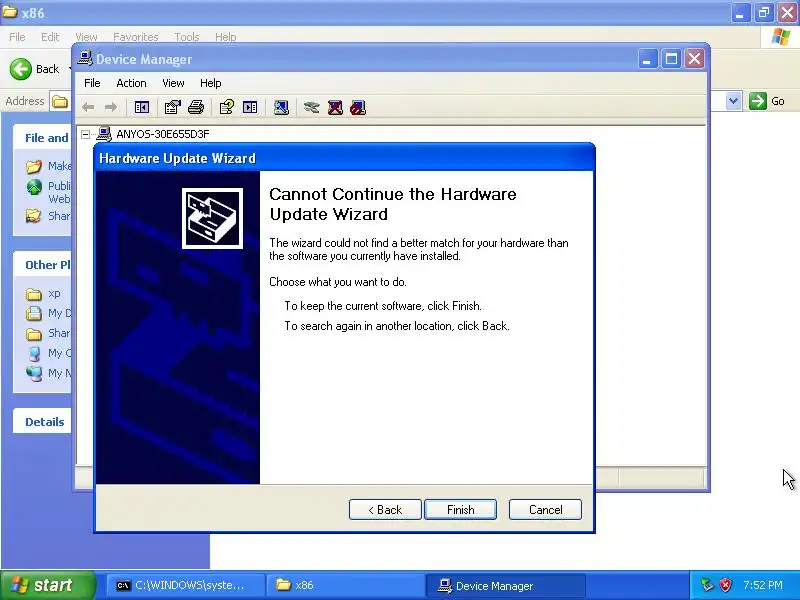Viewport: 800px width, 600px height.
Task: Click the Properties toolbar icon in Device Manager
Action: click(x=172, y=107)
